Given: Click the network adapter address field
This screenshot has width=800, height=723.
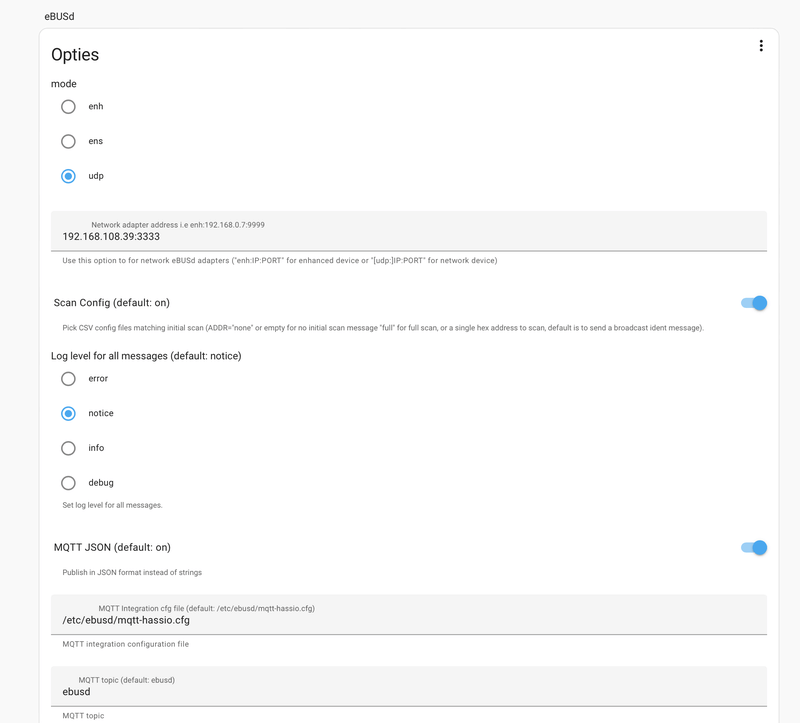Looking at the screenshot, I should click(408, 237).
